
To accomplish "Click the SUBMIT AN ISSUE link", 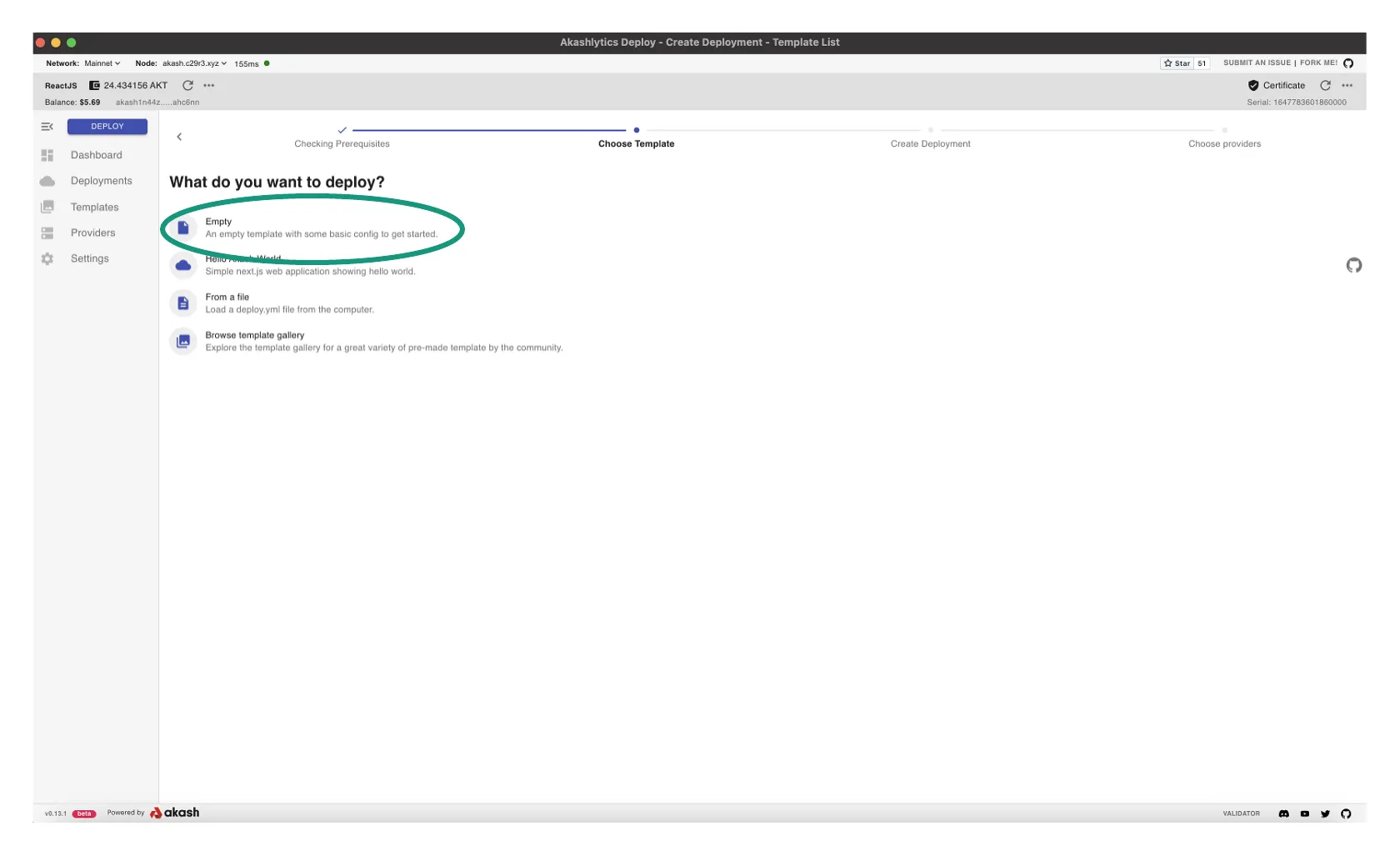I will tap(1257, 63).
